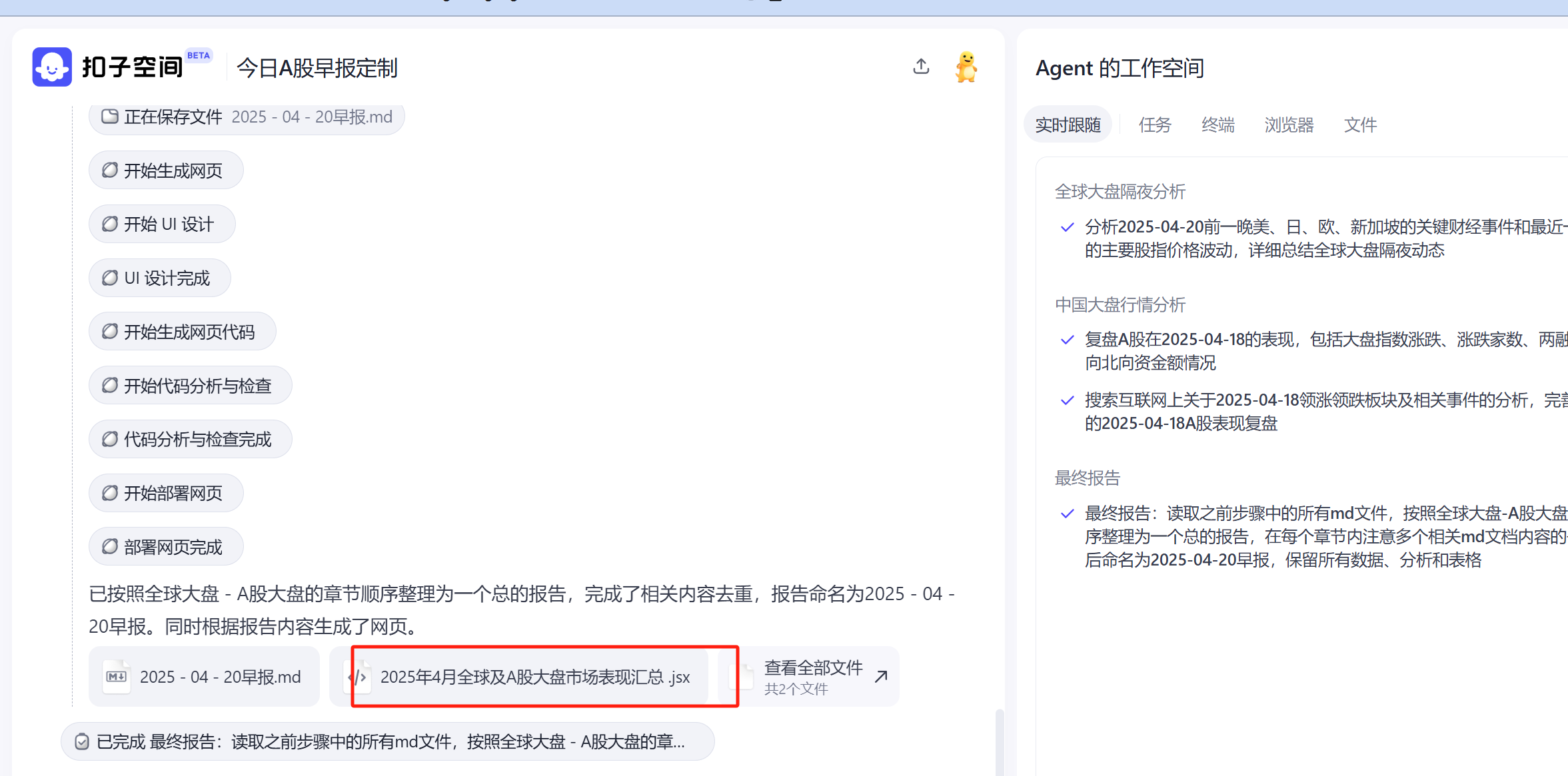Click the markdown file icon for 2025-04-20早报.md
1568x776 pixels.
[117, 677]
